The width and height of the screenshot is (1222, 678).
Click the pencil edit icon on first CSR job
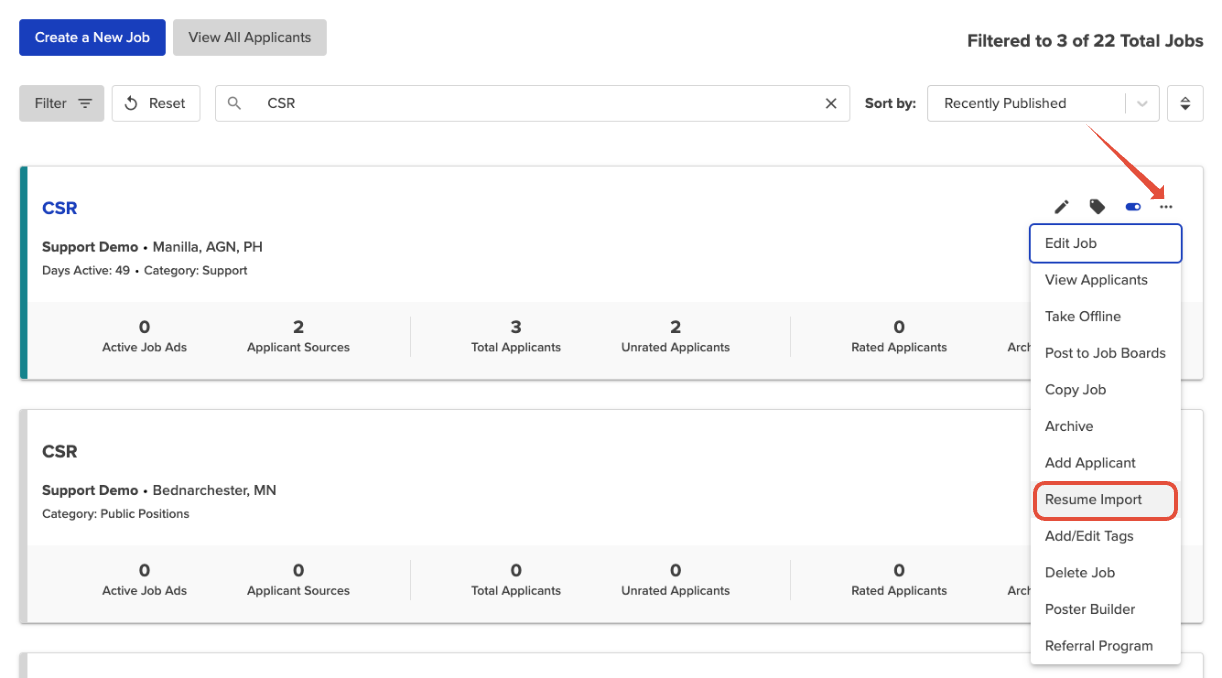pyautogui.click(x=1062, y=207)
